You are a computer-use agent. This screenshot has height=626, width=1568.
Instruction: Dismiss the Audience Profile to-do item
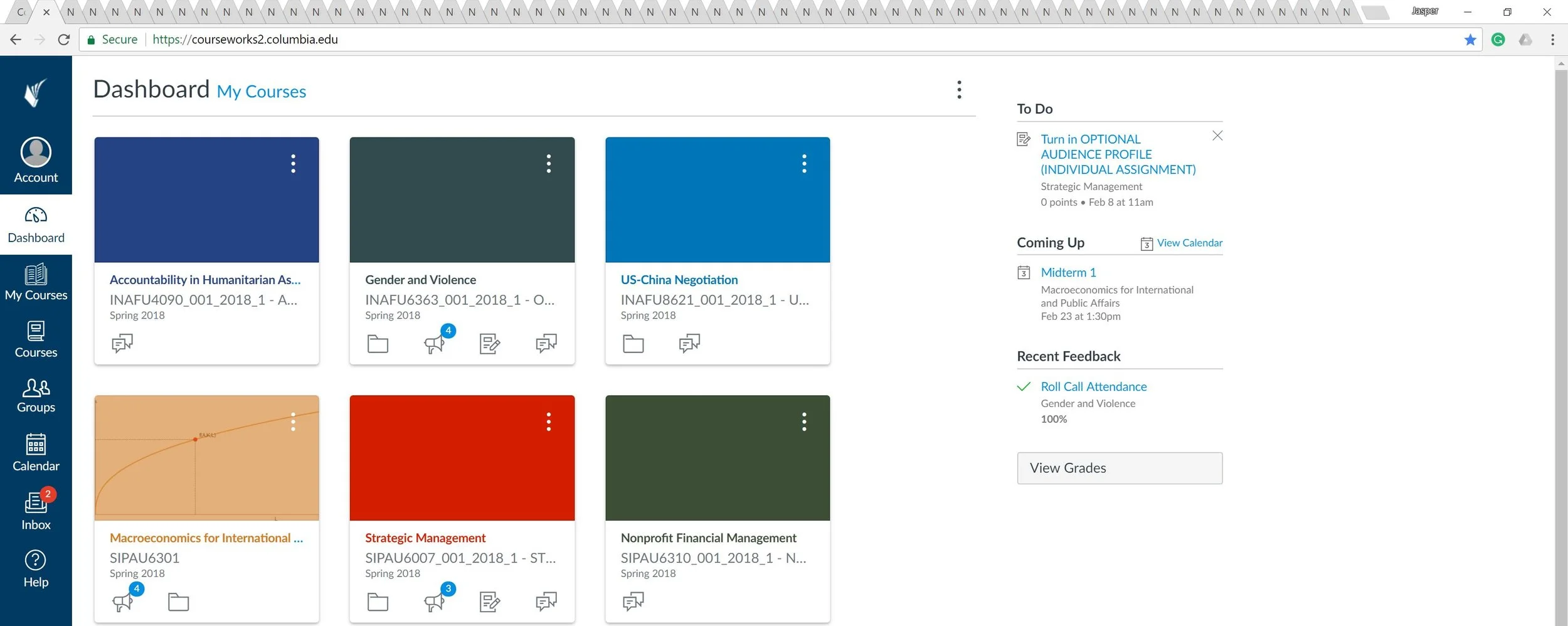click(x=1217, y=135)
